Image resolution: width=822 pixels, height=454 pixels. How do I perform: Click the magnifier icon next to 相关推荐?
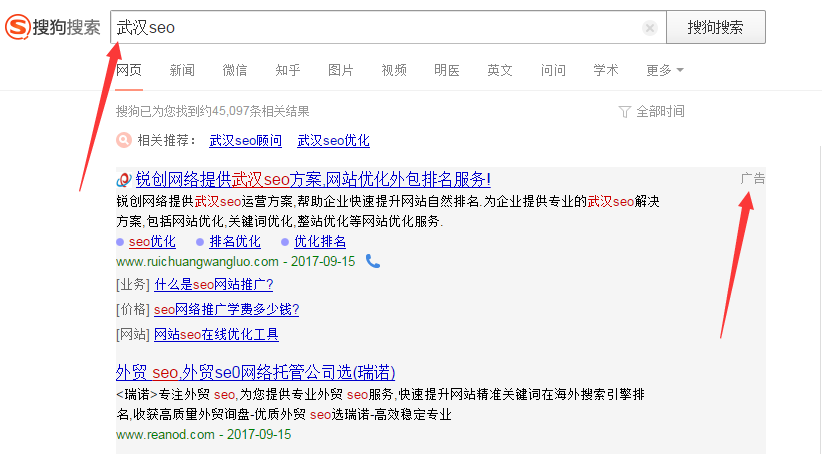pos(123,140)
